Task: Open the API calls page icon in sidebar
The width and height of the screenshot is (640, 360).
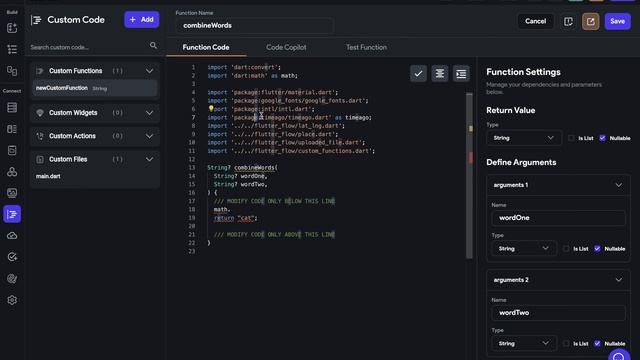Action: click(x=12, y=150)
